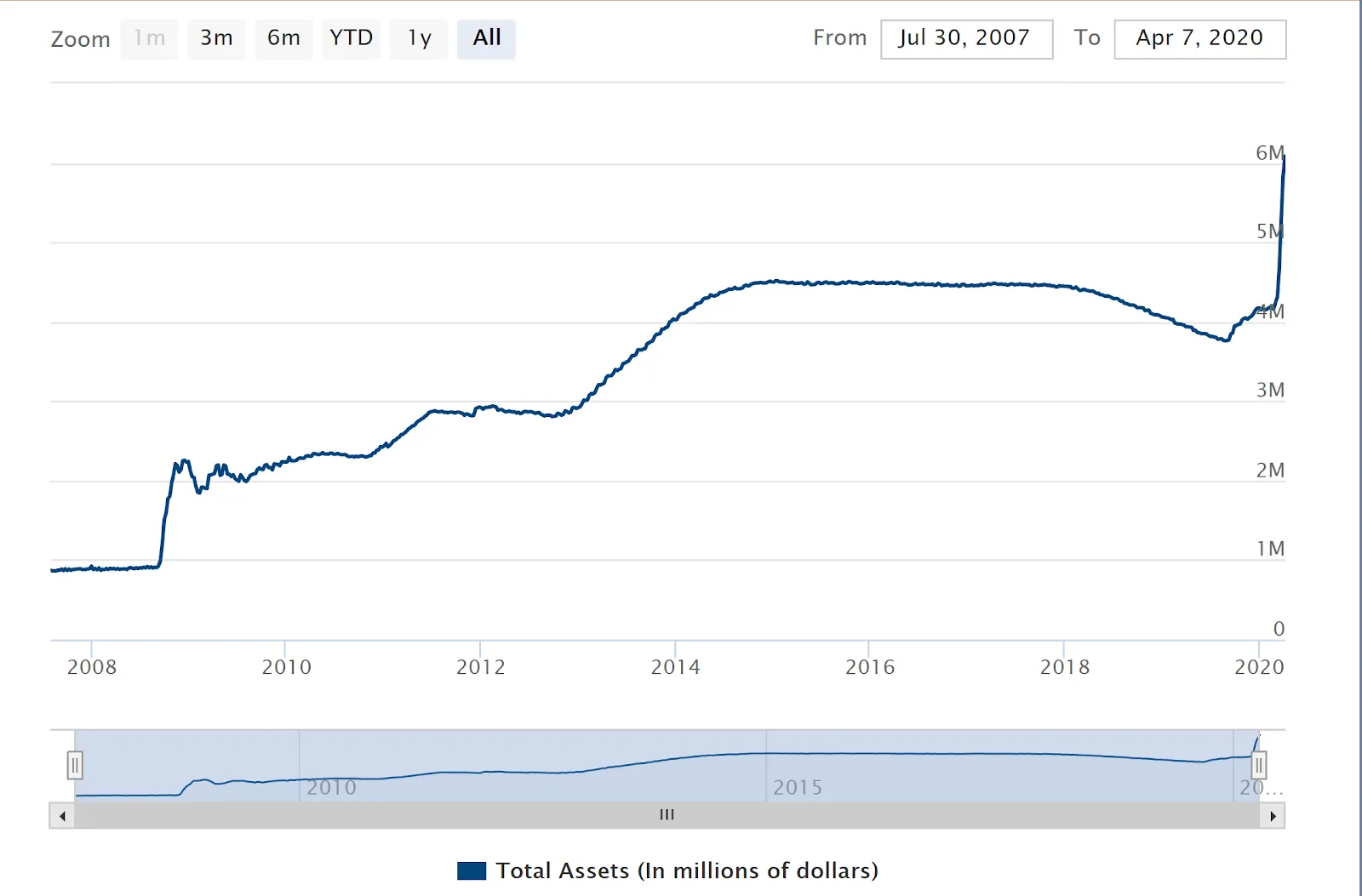
Task: Click the left navigator resize handle
Action: tap(76, 765)
